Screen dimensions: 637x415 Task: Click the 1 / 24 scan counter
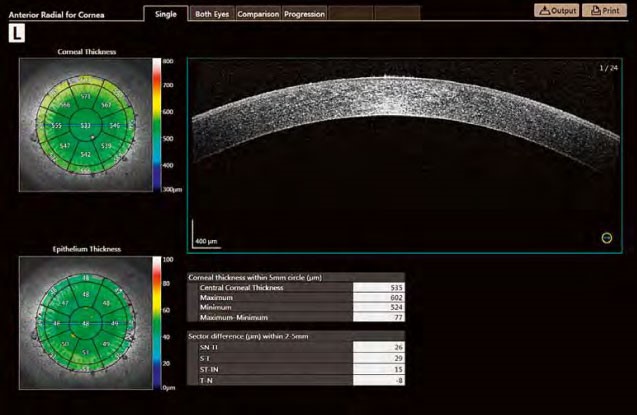click(609, 67)
